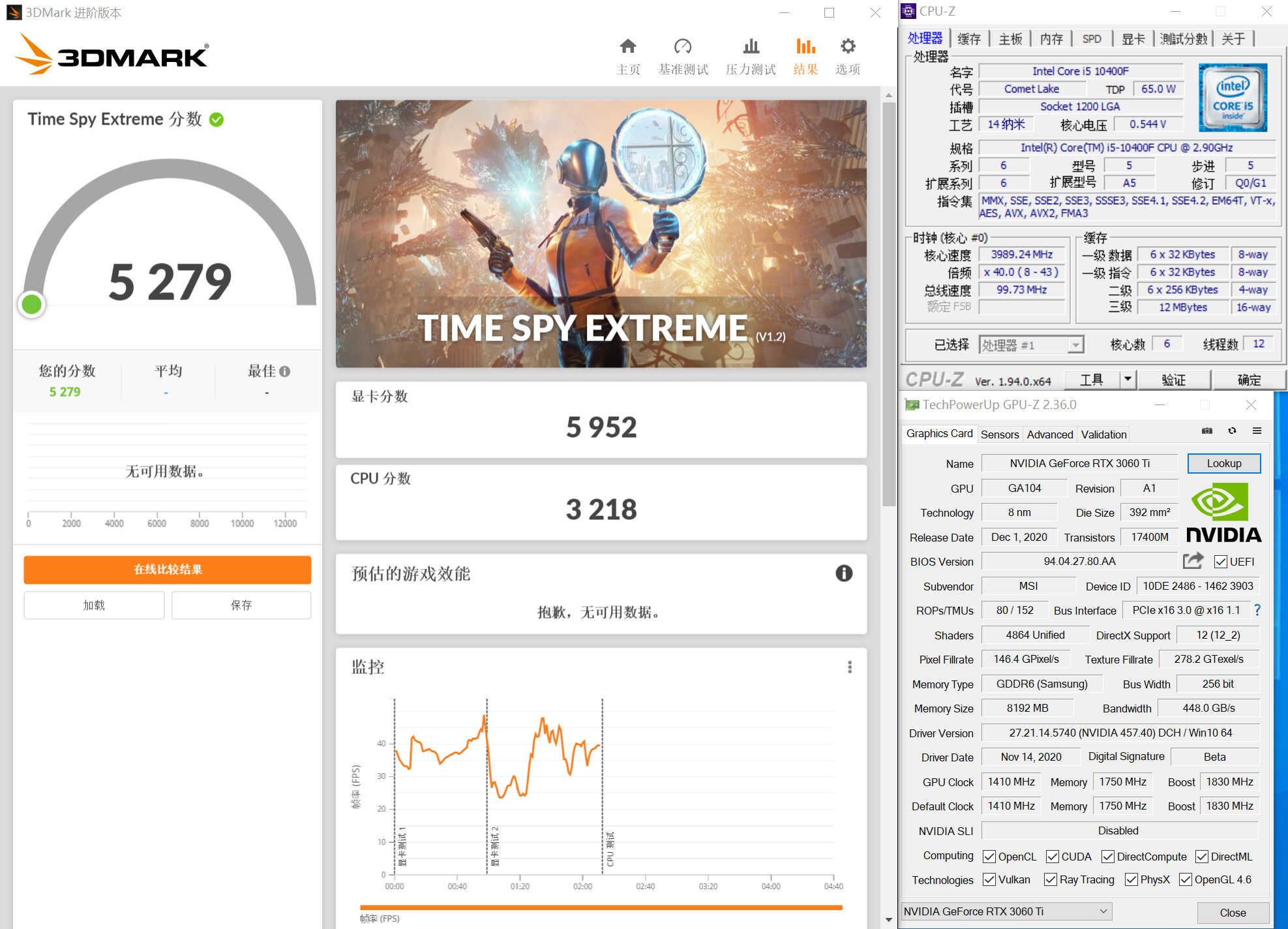Switch to the 内存 tab in CPU-Z
1288x929 pixels.
pyautogui.click(x=1051, y=38)
